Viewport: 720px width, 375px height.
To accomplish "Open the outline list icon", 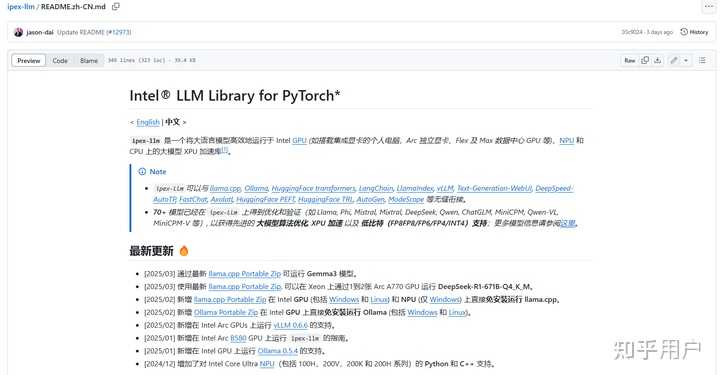I will coord(702,60).
